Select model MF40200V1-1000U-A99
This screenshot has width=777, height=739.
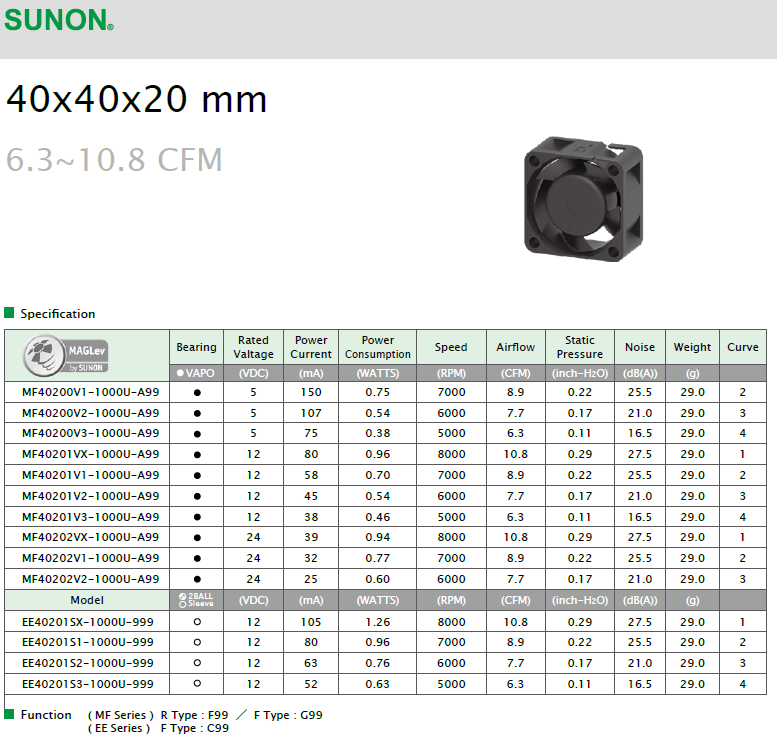point(91,392)
